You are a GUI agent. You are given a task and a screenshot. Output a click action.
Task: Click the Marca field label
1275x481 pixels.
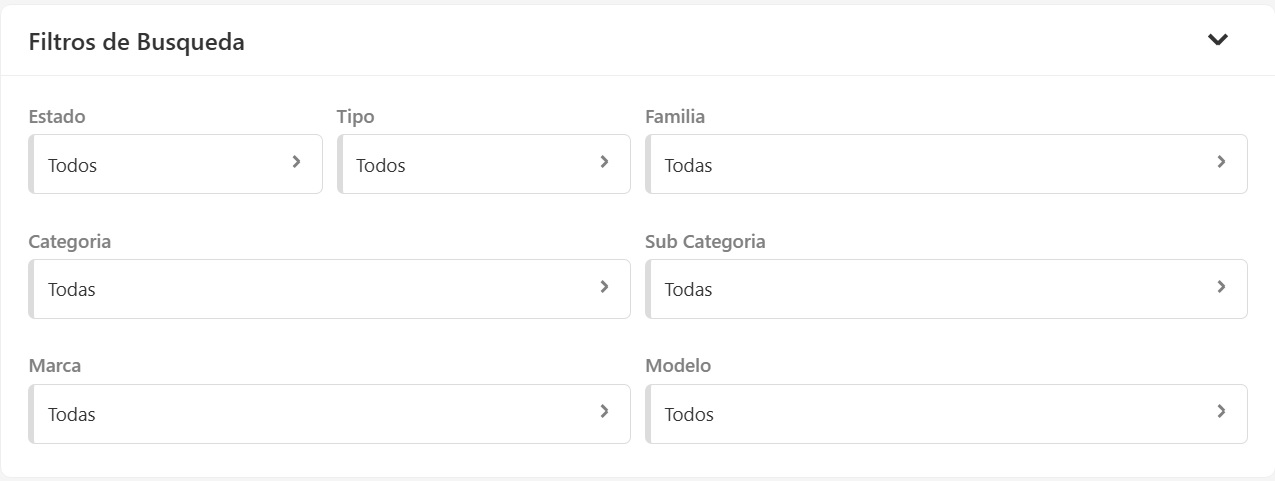[x=55, y=366]
